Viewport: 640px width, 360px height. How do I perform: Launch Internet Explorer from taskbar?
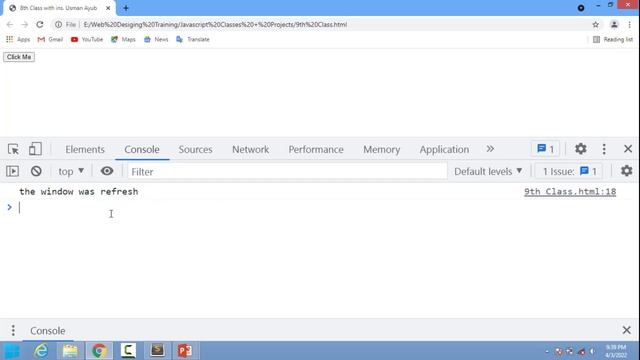(x=41, y=351)
